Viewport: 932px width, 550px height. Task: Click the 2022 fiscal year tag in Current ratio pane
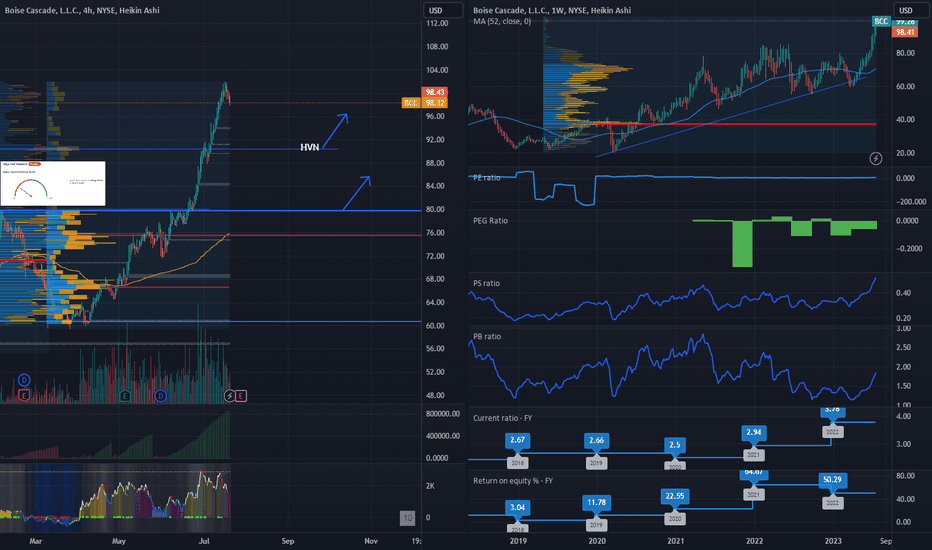pos(832,432)
